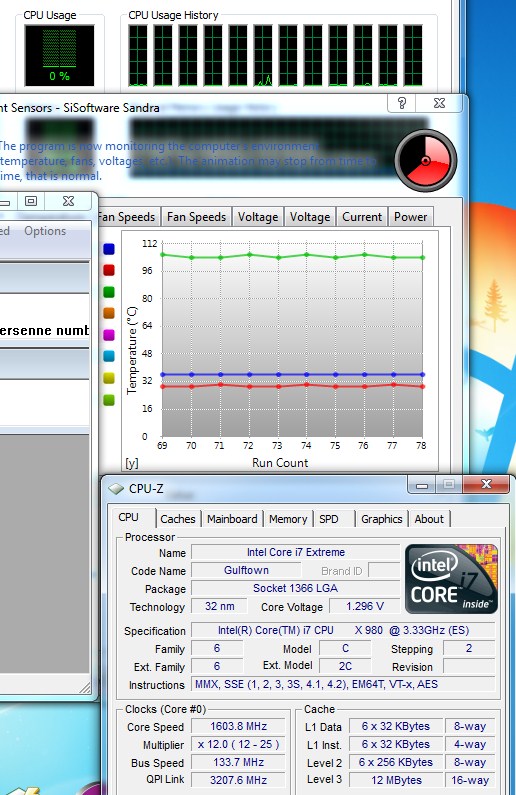
Task: Click the Package value Socket 1366 LGA
Action: (296, 589)
